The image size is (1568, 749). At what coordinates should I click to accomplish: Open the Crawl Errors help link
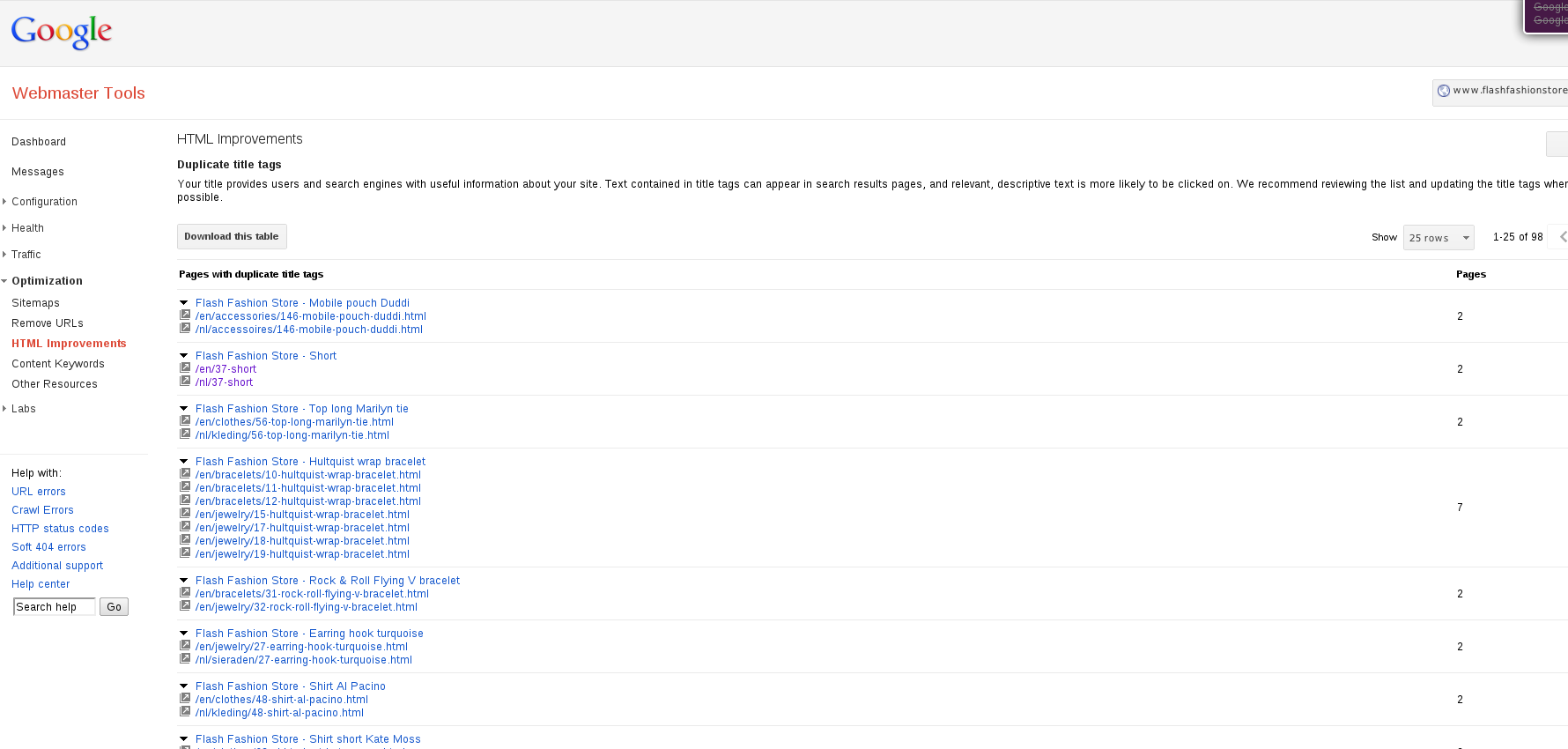coord(42,510)
